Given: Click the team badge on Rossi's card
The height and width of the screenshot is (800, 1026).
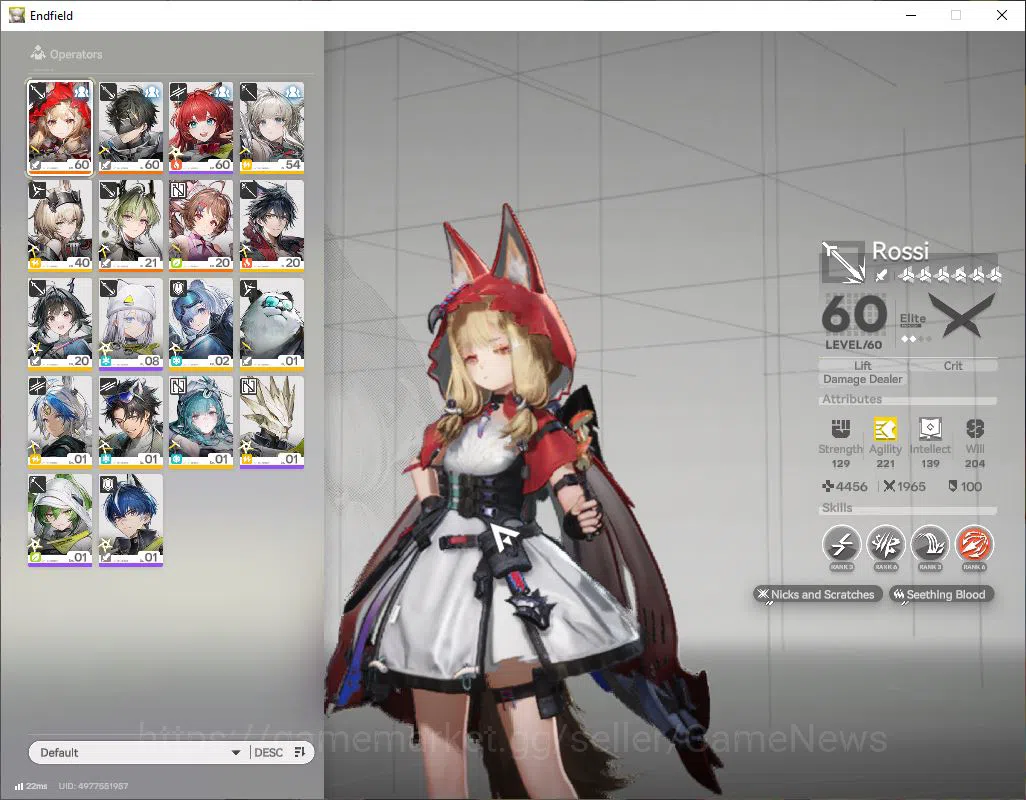Looking at the screenshot, I should (82, 92).
